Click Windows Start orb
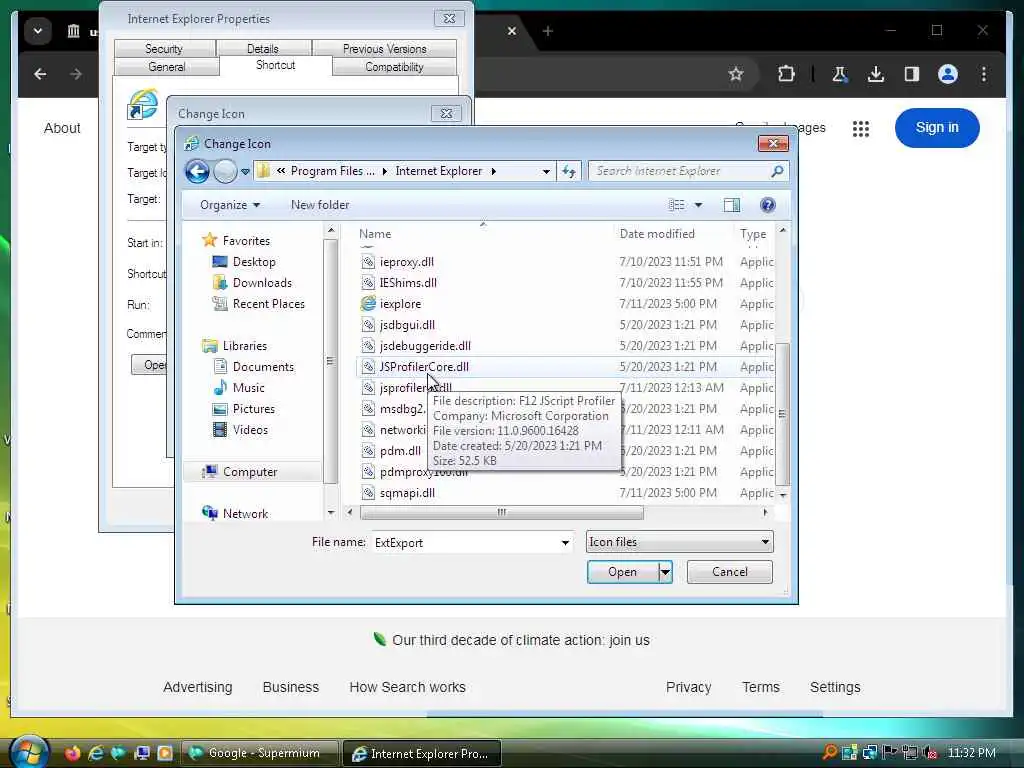Image resolution: width=1024 pixels, height=768 pixels. [x=29, y=752]
